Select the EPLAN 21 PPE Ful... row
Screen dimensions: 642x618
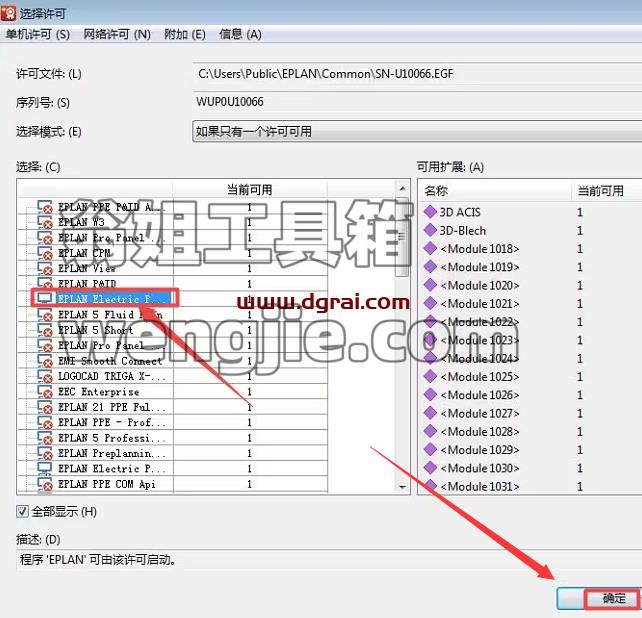[x=172, y=407]
